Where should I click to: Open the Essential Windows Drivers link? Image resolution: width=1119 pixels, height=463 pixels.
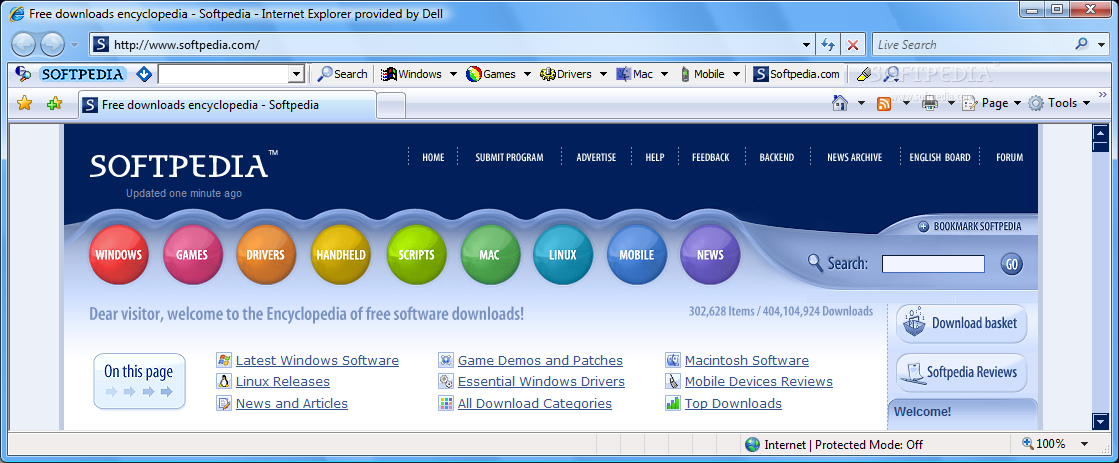541,382
